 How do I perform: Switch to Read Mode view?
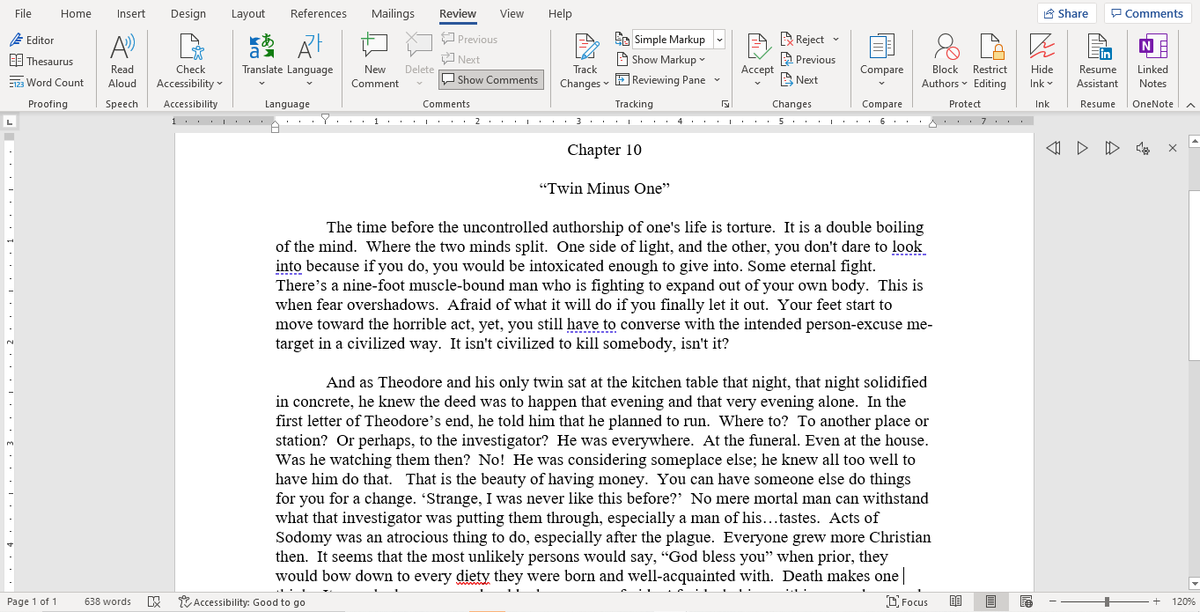[x=955, y=602]
